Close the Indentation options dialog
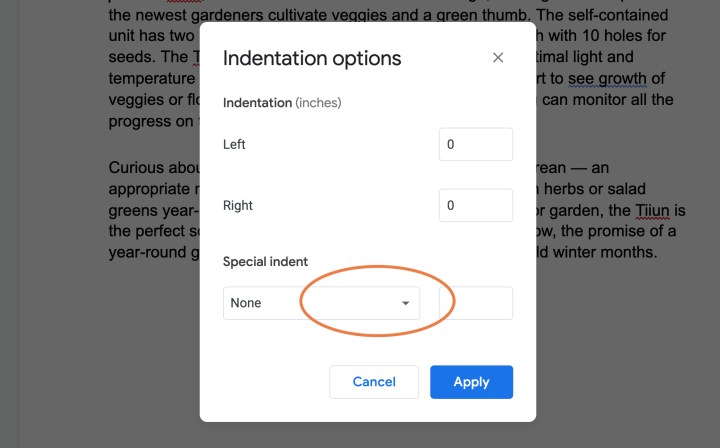 pyautogui.click(x=498, y=58)
